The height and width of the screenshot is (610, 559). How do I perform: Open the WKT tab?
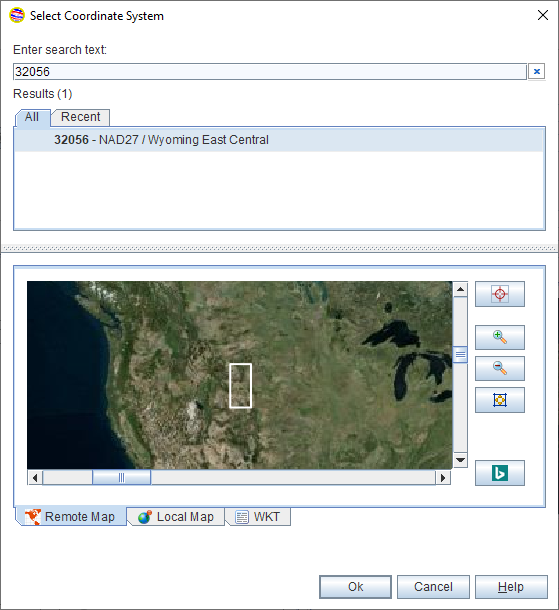tap(258, 517)
